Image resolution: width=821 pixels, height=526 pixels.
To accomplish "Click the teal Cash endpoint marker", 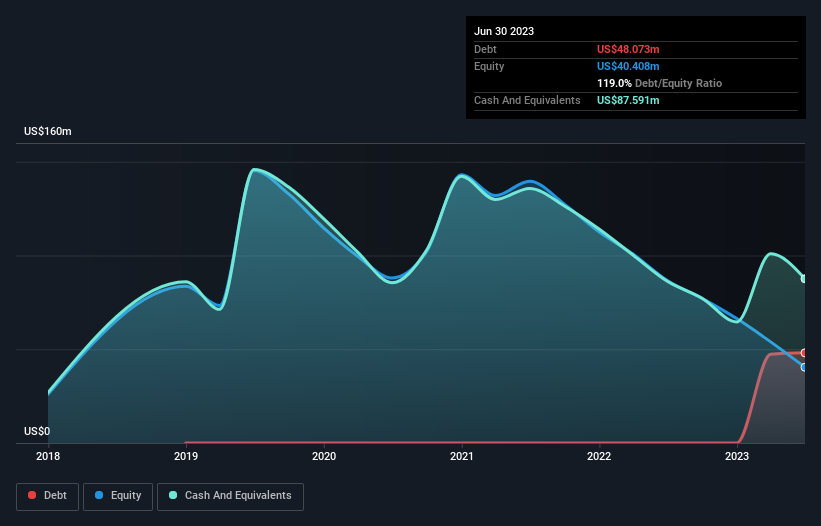I will (804, 279).
